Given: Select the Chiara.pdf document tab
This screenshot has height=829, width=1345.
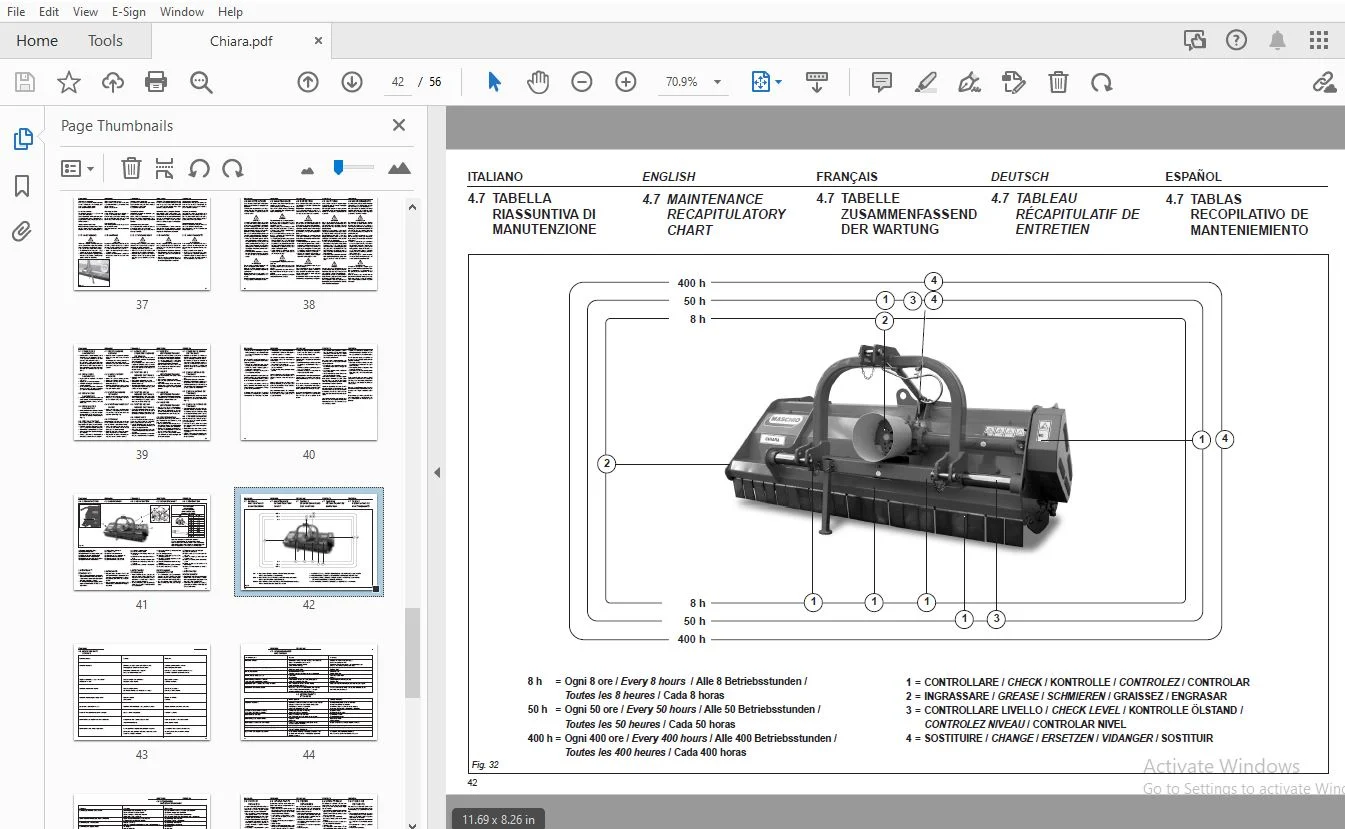Looking at the screenshot, I should click(241, 41).
